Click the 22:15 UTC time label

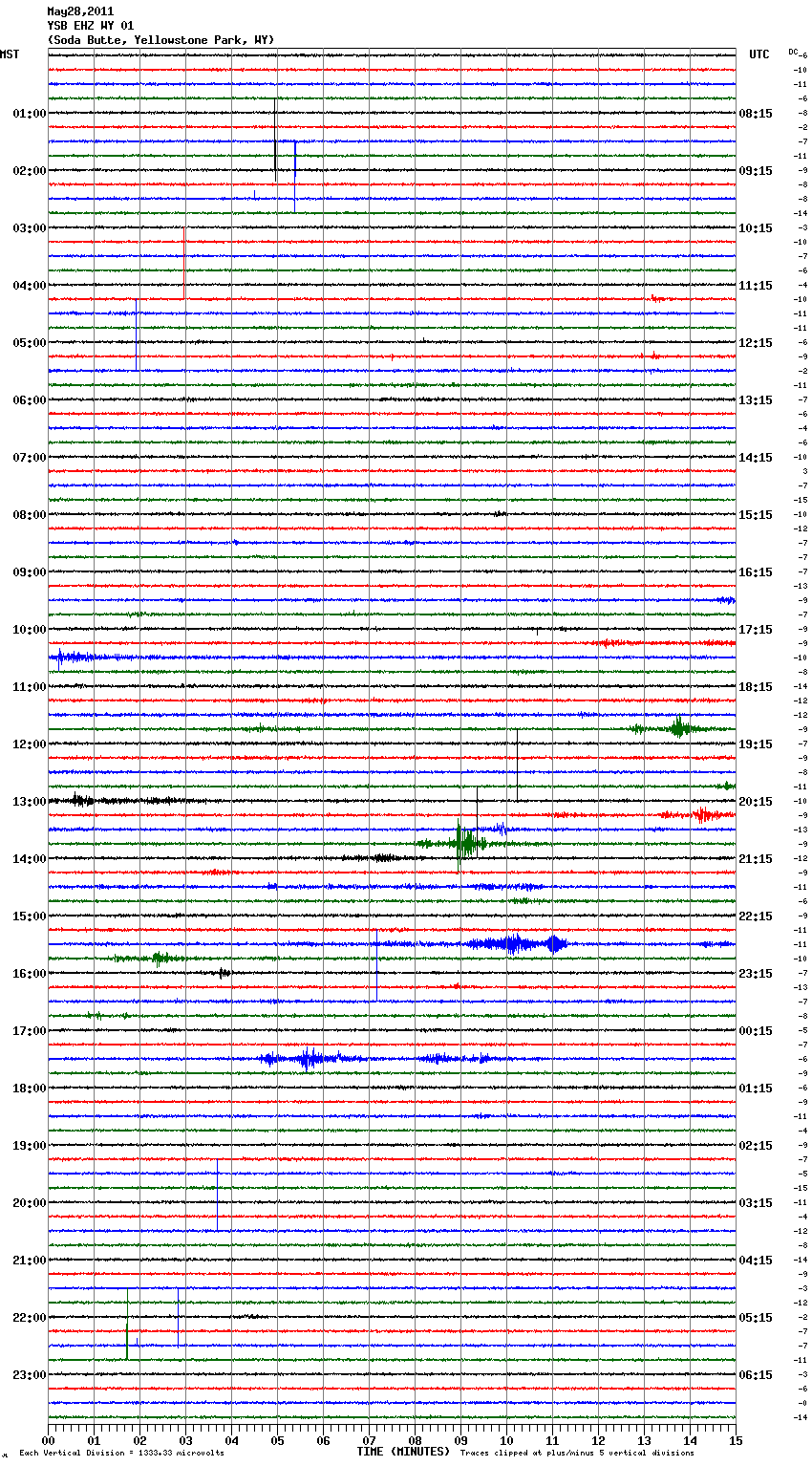[x=756, y=916]
